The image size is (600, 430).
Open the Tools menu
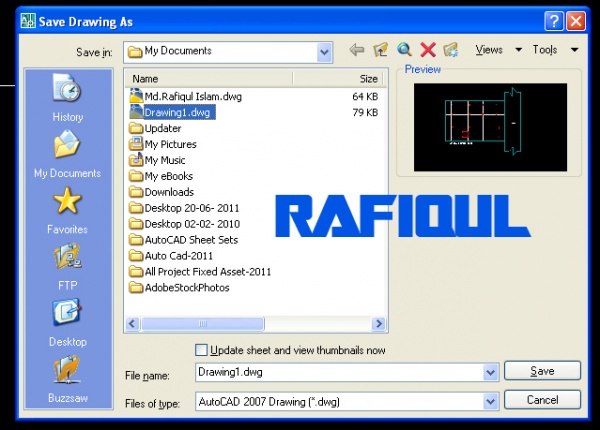point(555,50)
